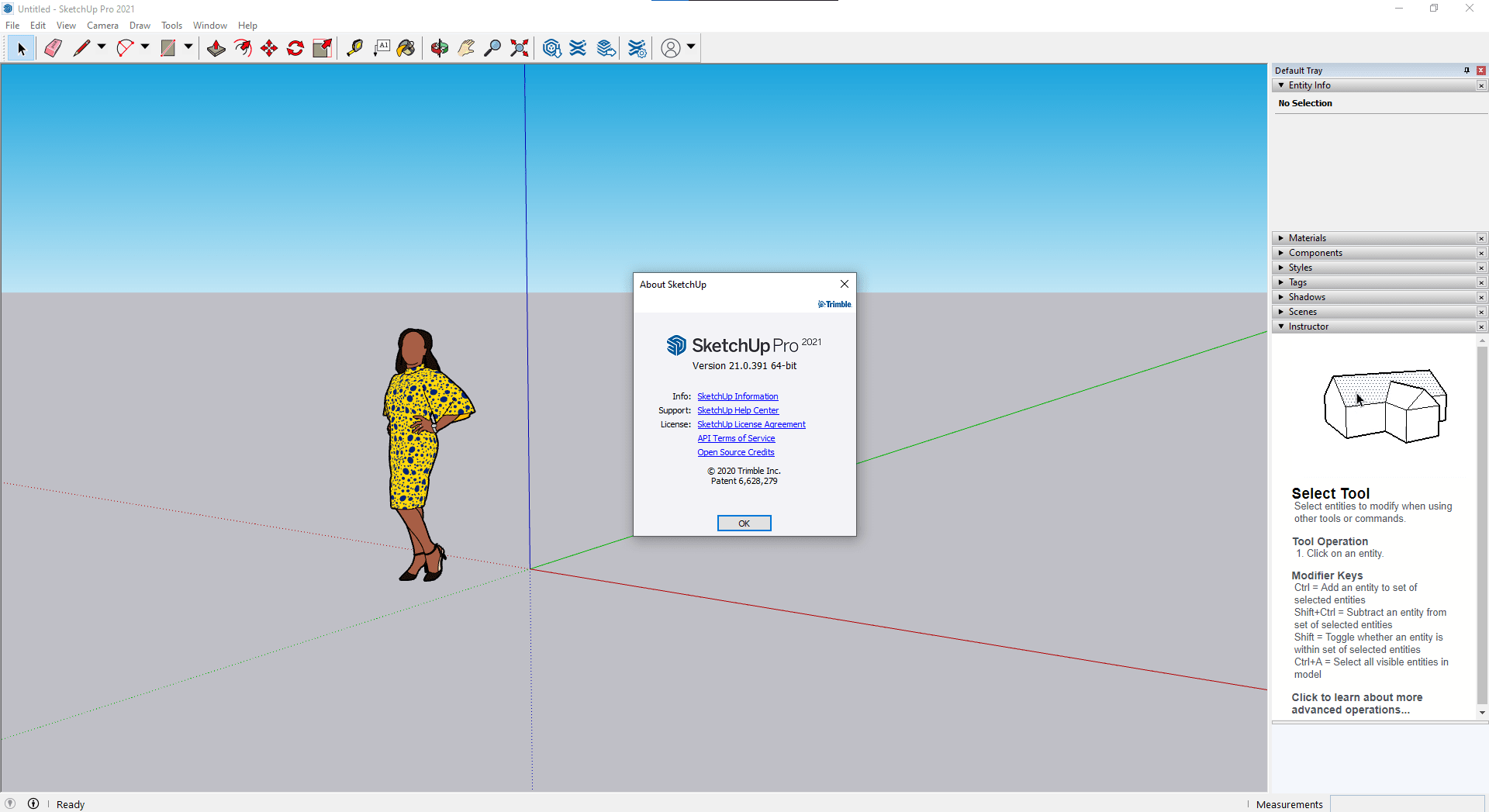Click the Instructor house illustration
Screen dimensions: 1489x812
click(x=1385, y=406)
